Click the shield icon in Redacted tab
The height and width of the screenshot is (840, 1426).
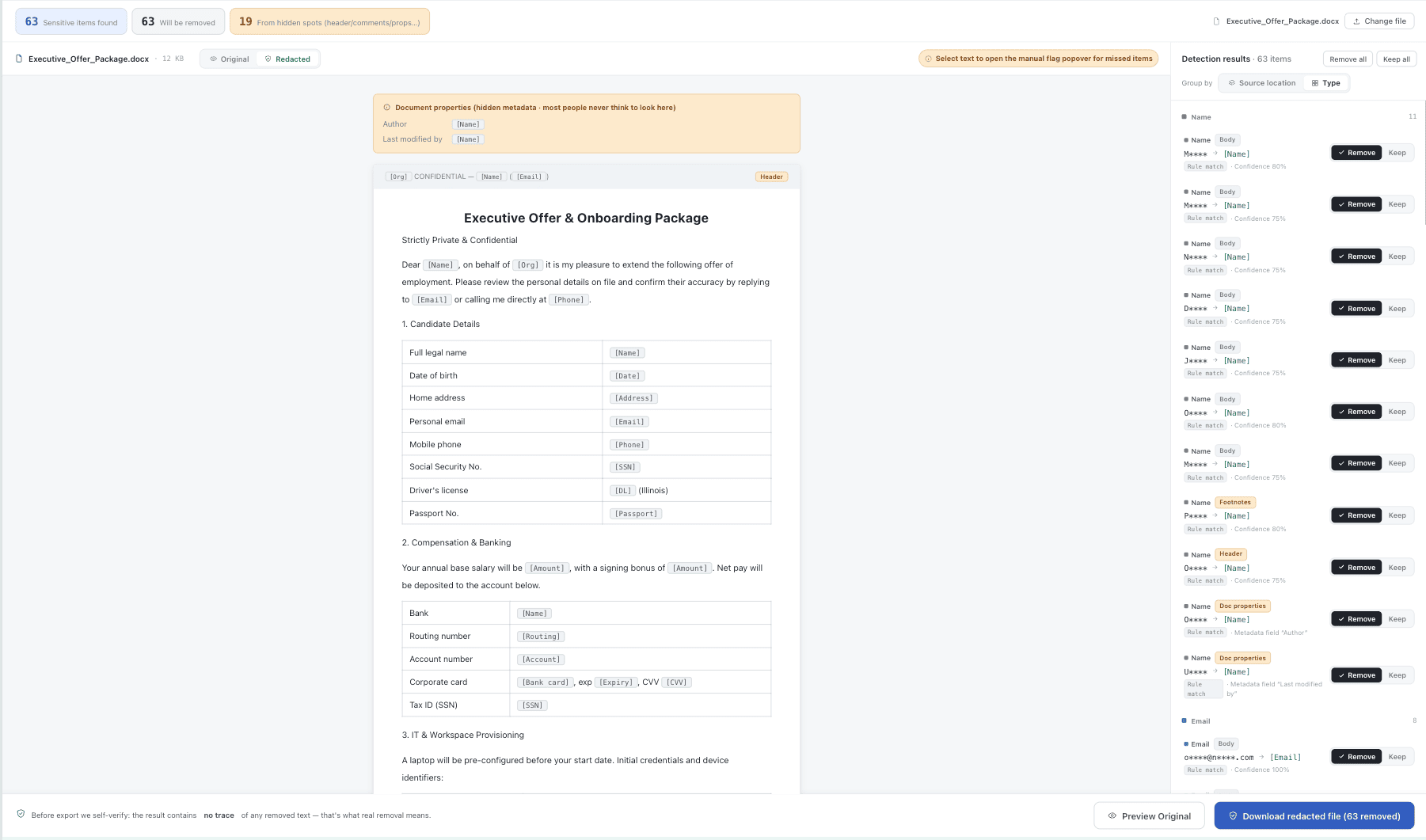click(268, 59)
